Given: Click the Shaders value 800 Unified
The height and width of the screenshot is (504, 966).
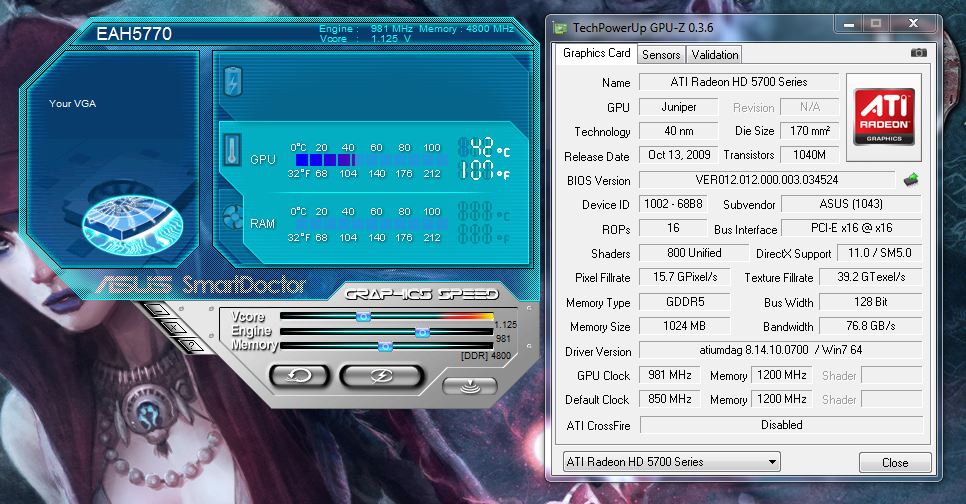Looking at the screenshot, I should pos(694,253).
